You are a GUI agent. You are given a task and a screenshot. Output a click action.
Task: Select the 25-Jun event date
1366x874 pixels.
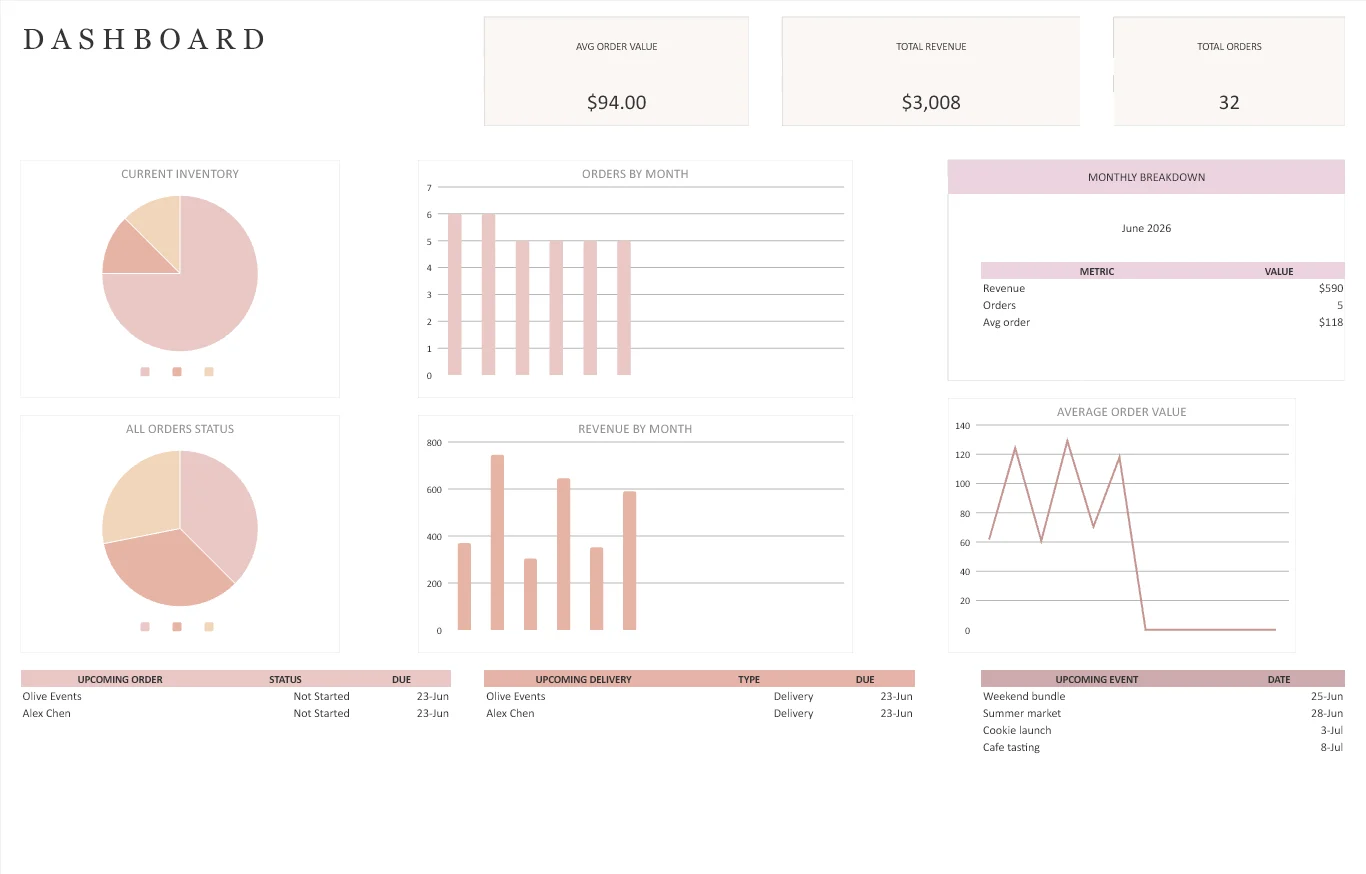tap(1327, 696)
